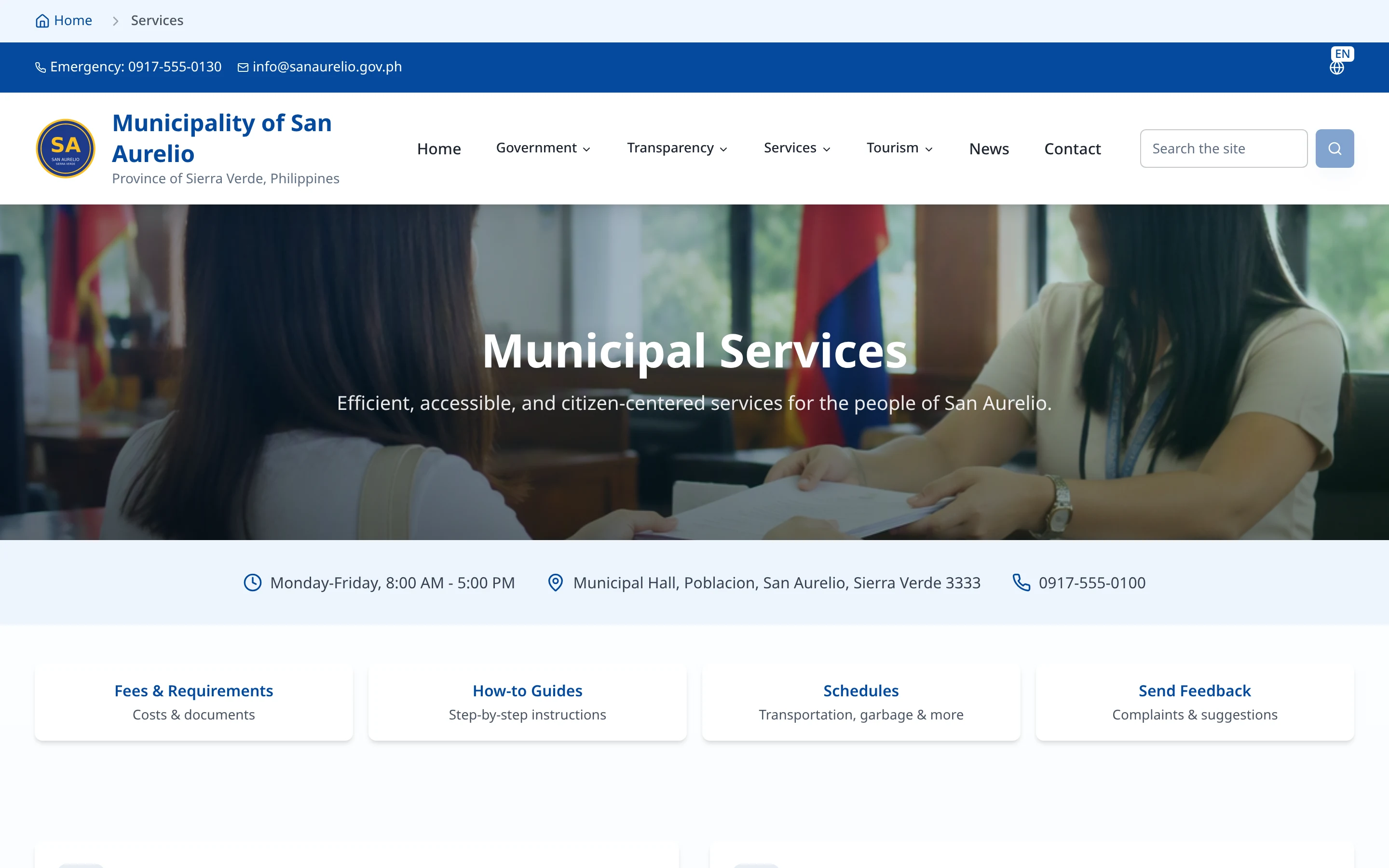Viewport: 1389px width, 868px height.
Task: Expand the Tourism dropdown menu
Action: pos(899,148)
